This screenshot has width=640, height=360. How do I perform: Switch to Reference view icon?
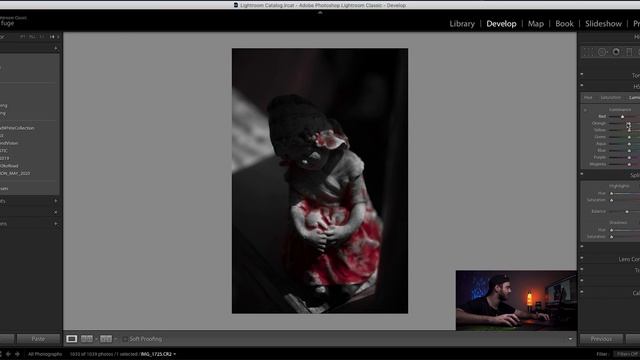pos(87,339)
